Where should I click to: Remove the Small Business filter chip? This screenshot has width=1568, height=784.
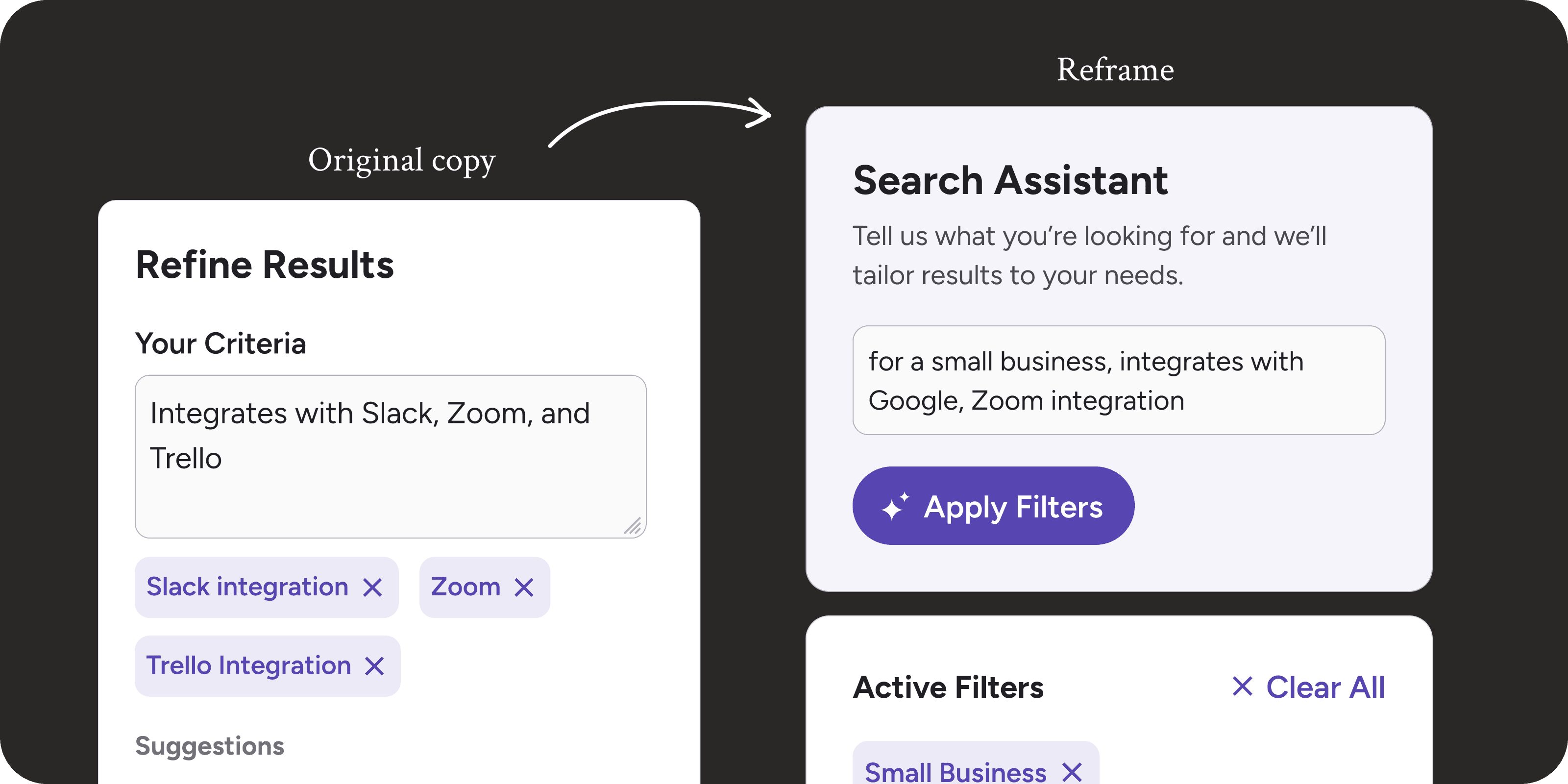coord(1072,772)
